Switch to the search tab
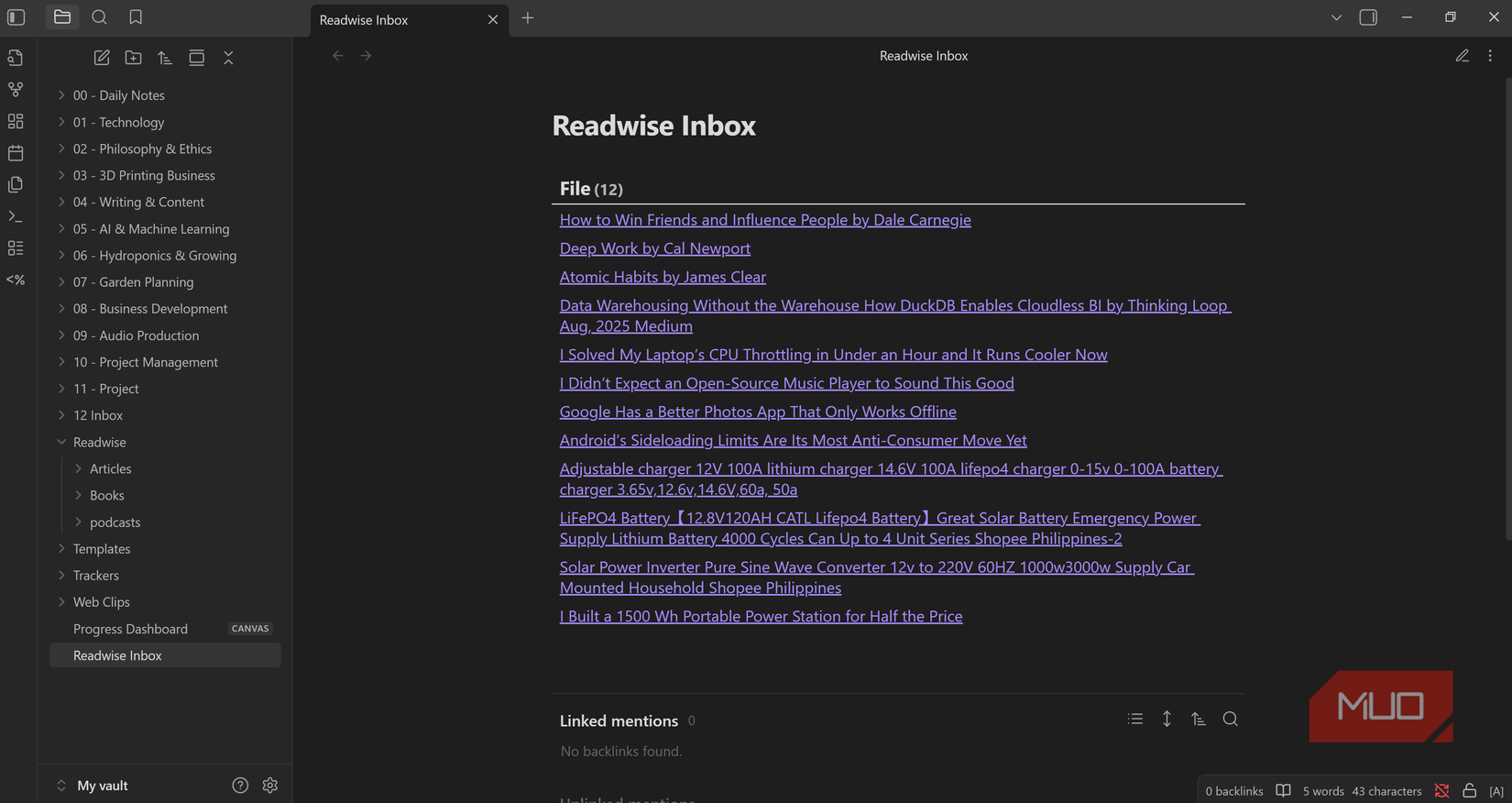This screenshot has height=803, width=1512. pyautogui.click(x=99, y=17)
